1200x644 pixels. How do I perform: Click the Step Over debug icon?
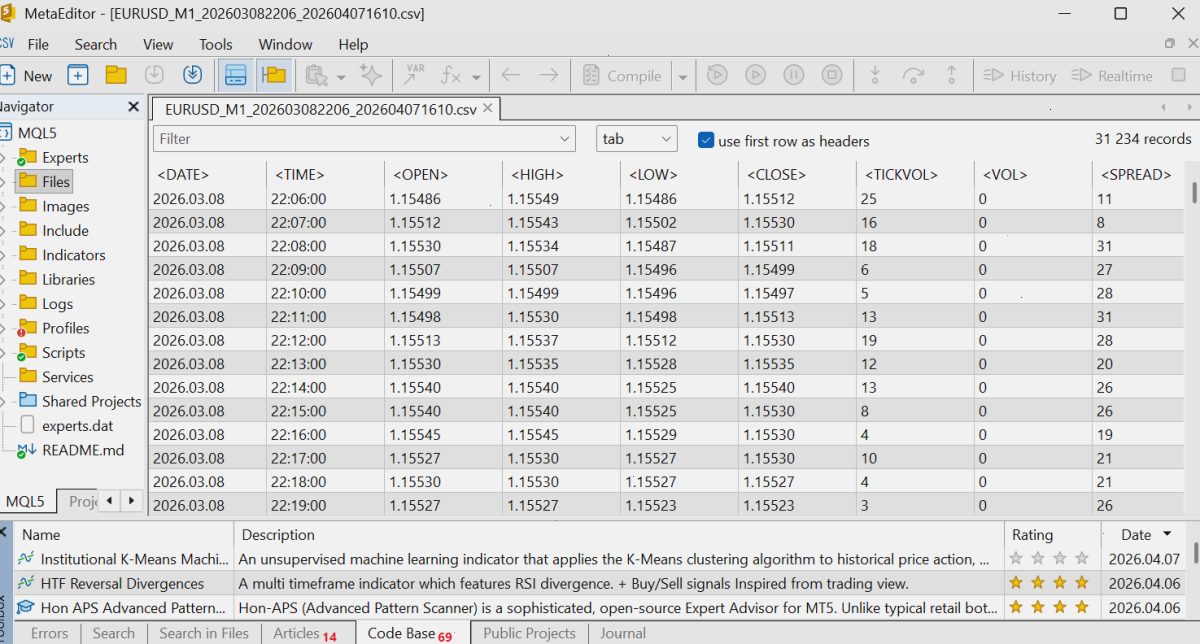click(913, 75)
